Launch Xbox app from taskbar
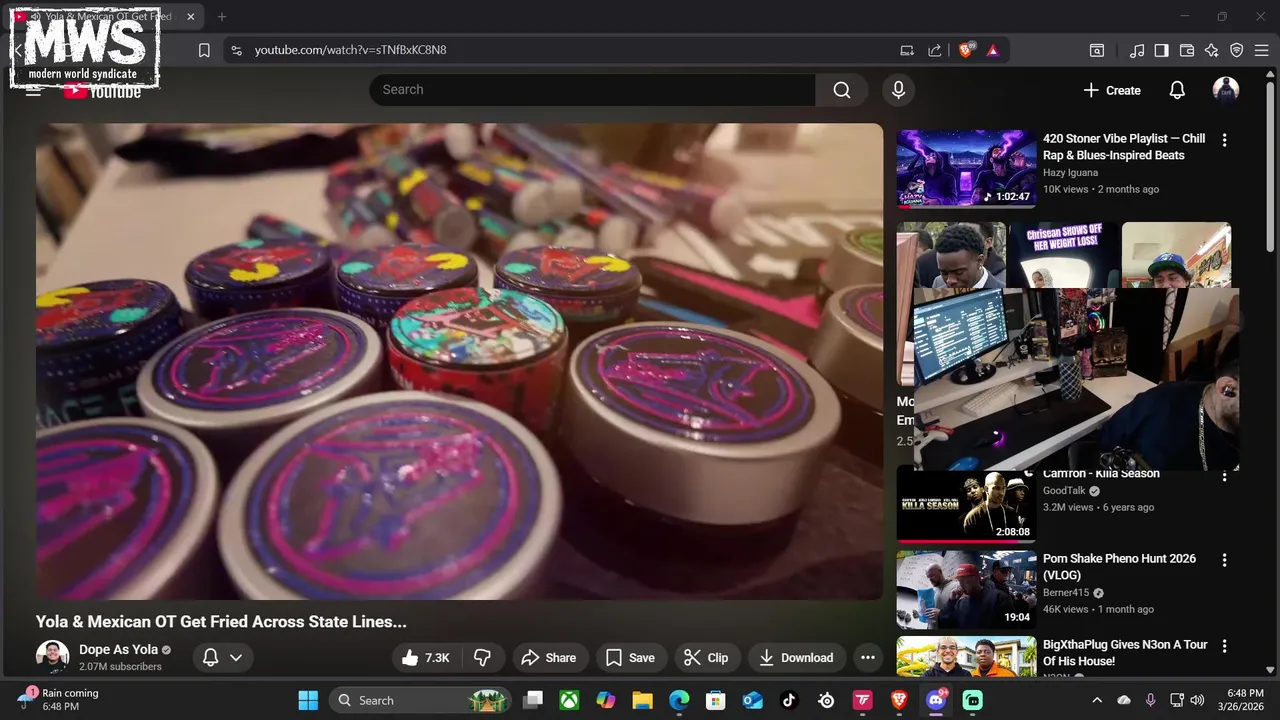The width and height of the screenshot is (1280, 720). 569,700
